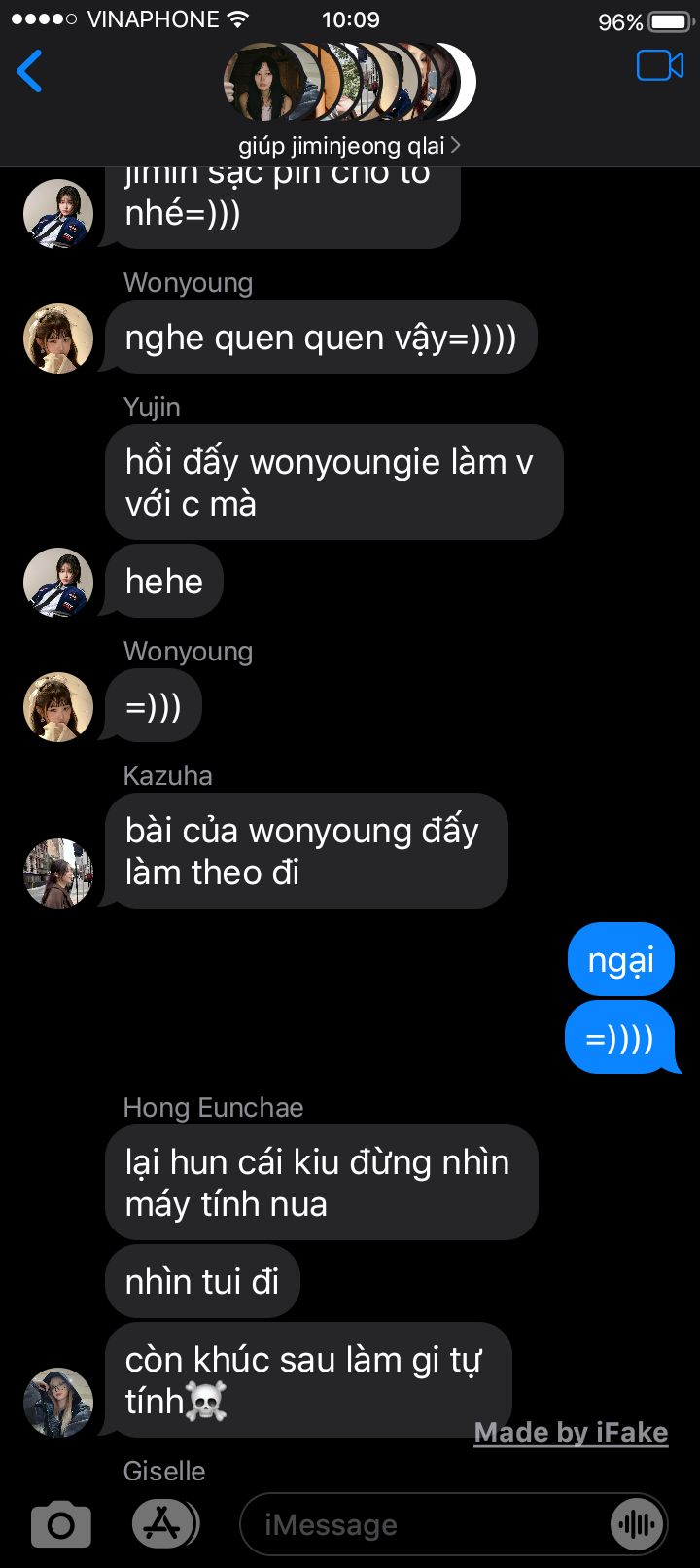Tap the skull emoji in Eunchae's message
700x1568 pixels.
207,1402
